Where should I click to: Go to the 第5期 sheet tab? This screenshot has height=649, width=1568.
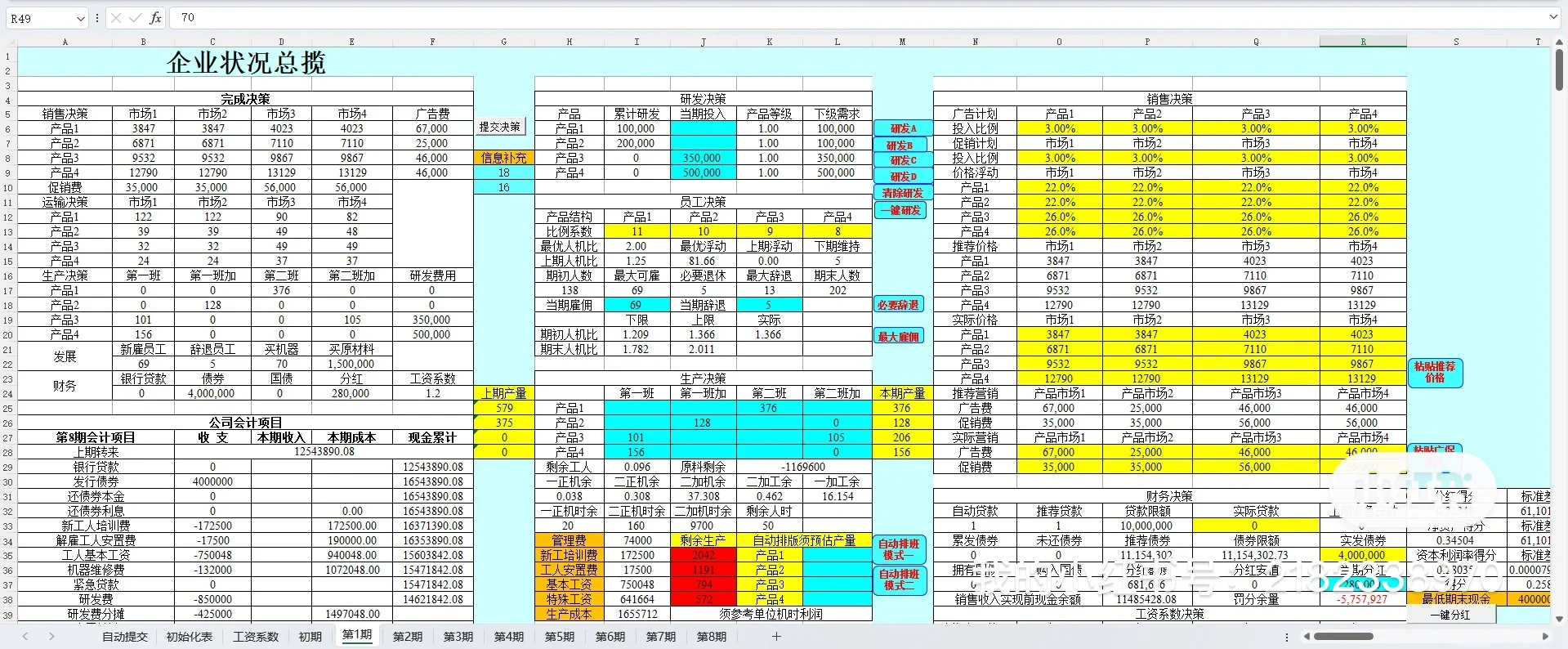[x=559, y=636]
